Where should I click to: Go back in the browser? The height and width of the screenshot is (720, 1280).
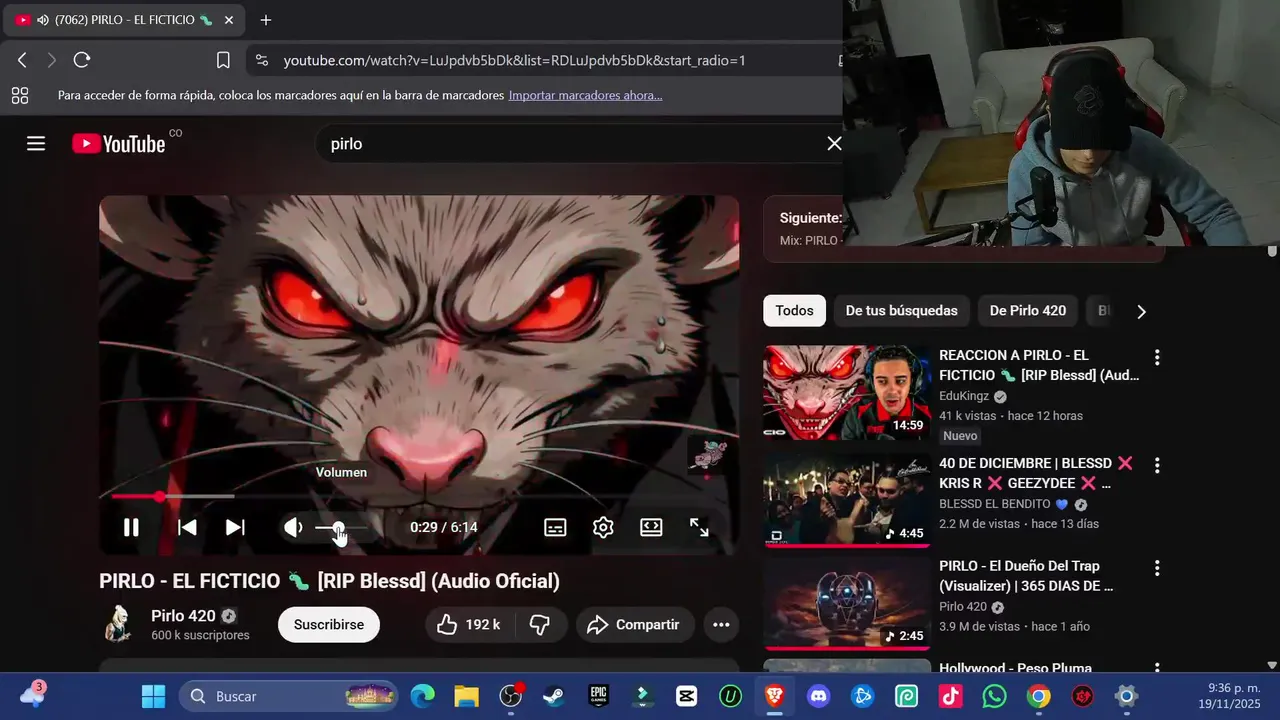(22, 60)
